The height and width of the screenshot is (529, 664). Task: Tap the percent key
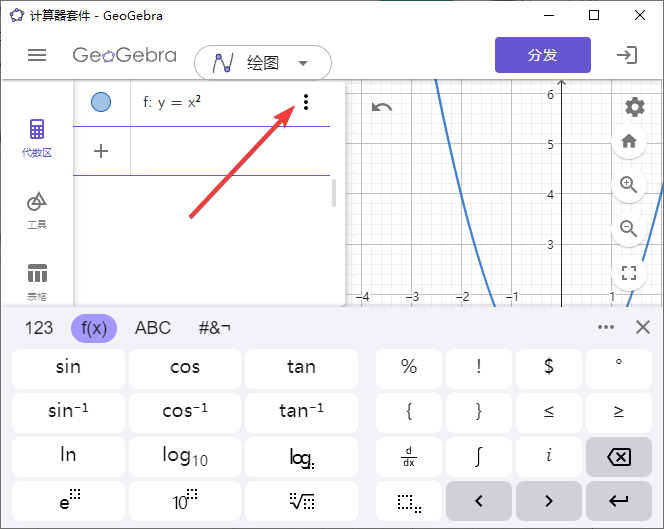coord(409,368)
